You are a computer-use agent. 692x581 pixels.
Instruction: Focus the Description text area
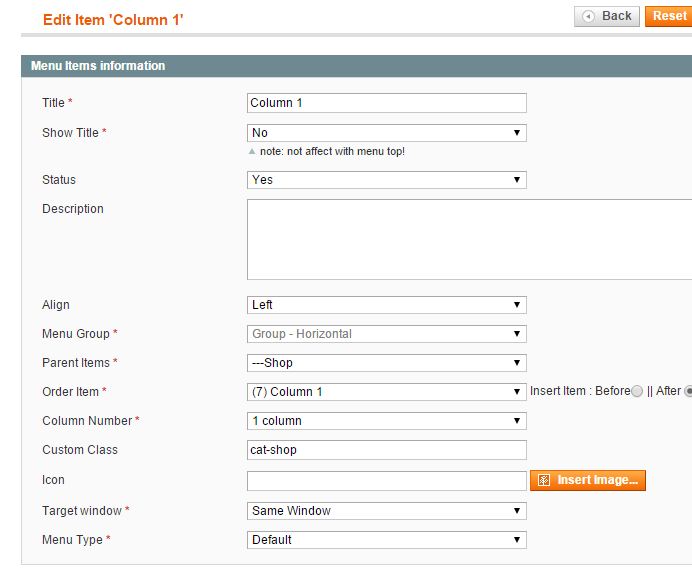tap(470, 239)
